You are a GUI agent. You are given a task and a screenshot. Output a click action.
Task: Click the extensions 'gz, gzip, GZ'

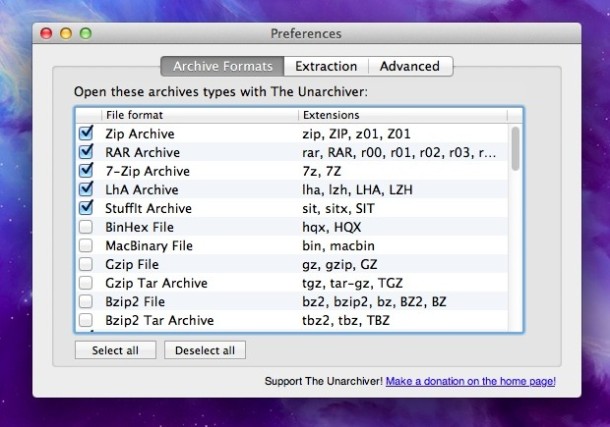click(x=340, y=264)
